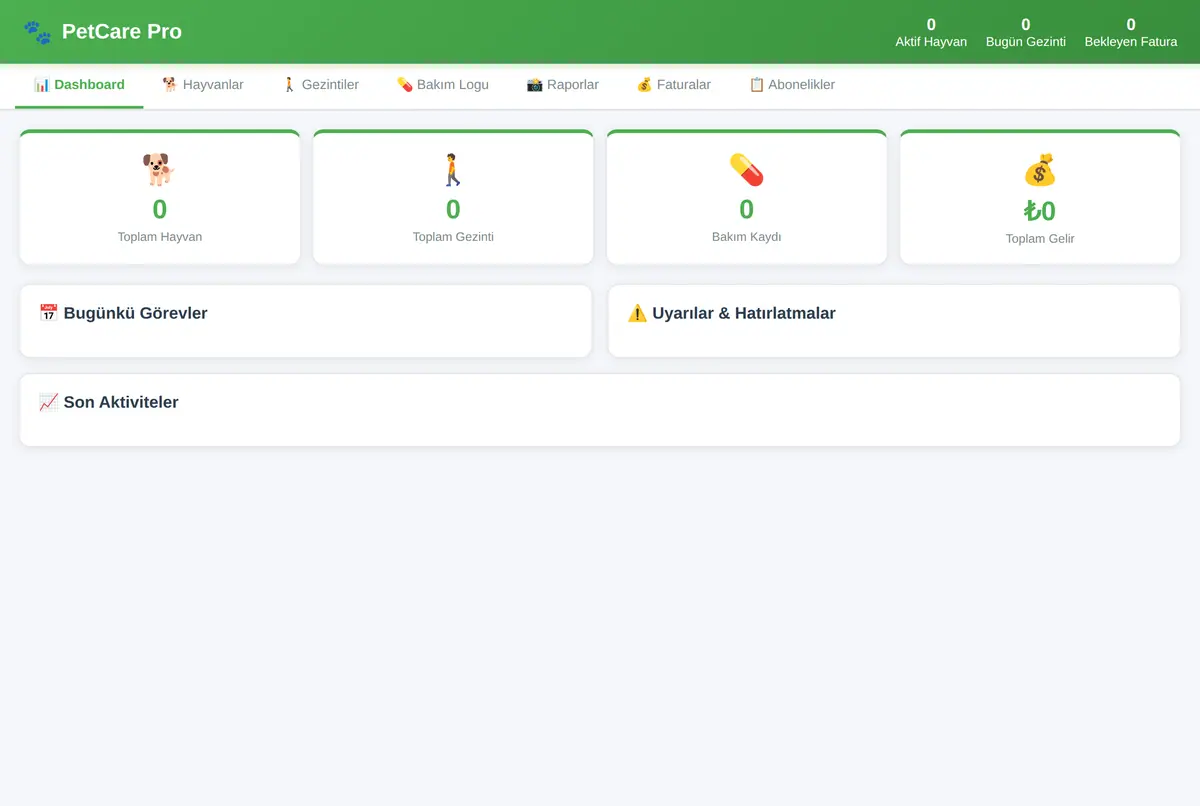Switch to the Faturalar tab
Image resolution: width=1200 pixels, height=806 pixels.
674,85
